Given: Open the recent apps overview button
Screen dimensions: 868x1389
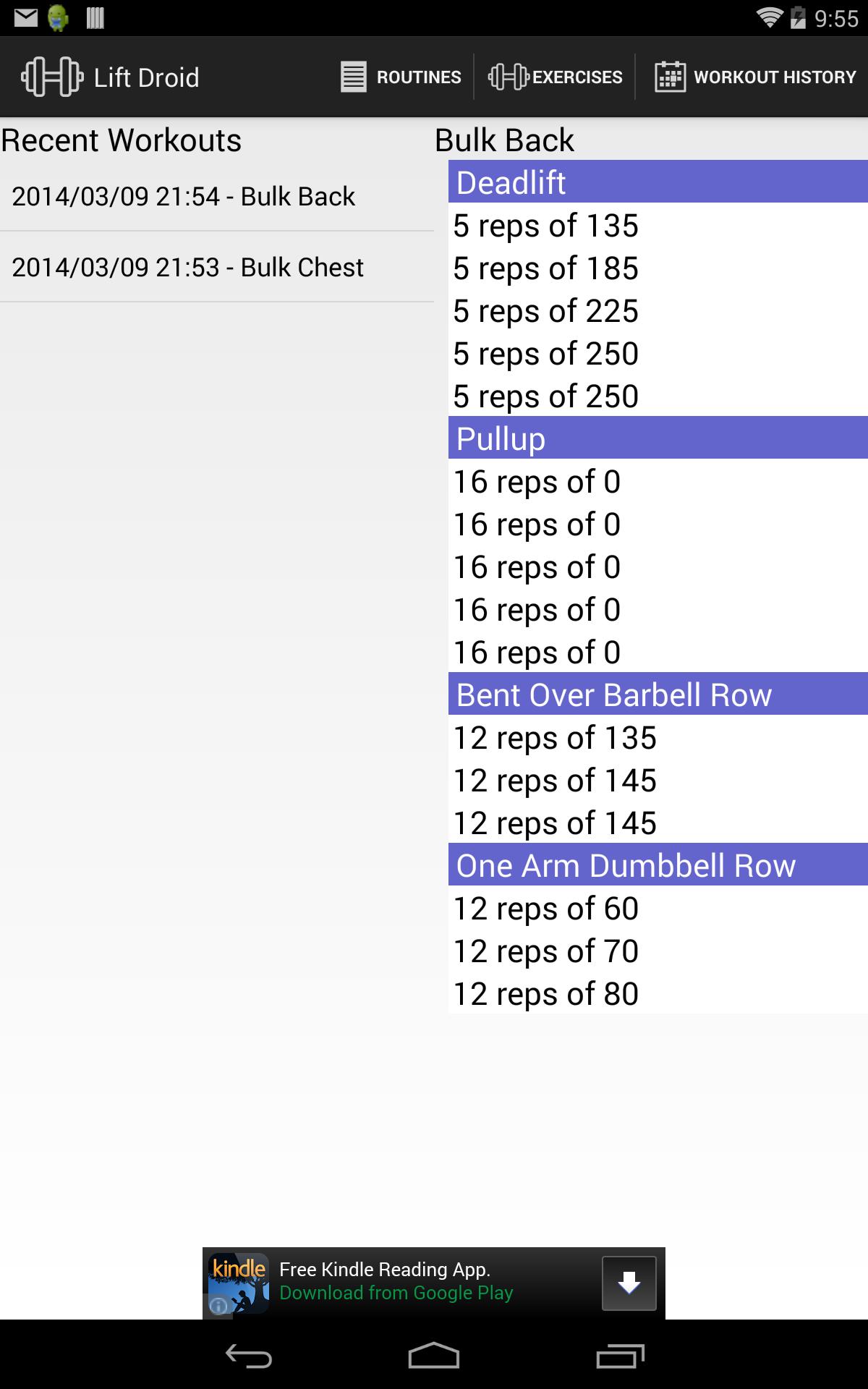Looking at the screenshot, I should tap(620, 1356).
